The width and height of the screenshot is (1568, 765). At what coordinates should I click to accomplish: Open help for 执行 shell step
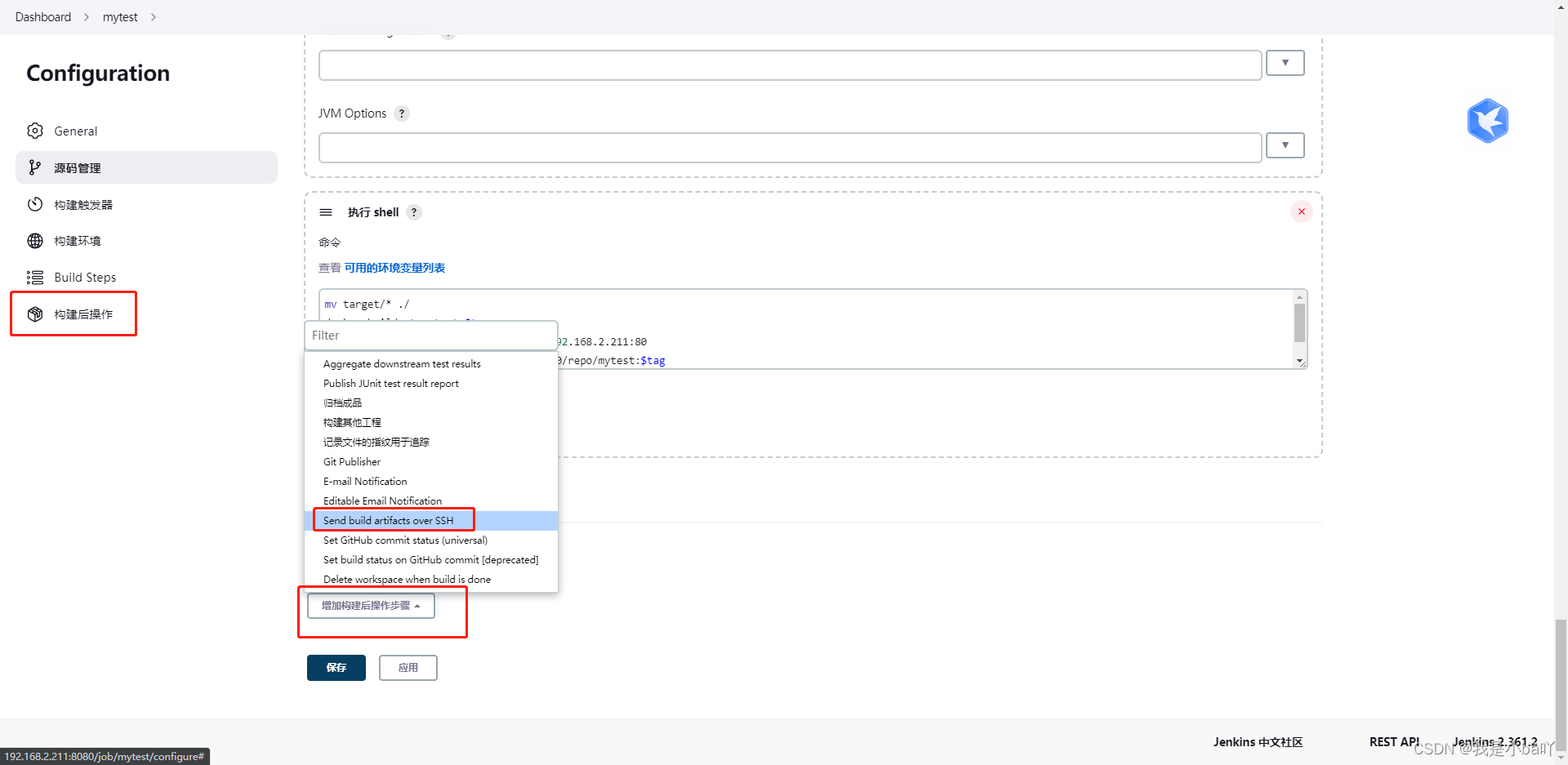414,212
